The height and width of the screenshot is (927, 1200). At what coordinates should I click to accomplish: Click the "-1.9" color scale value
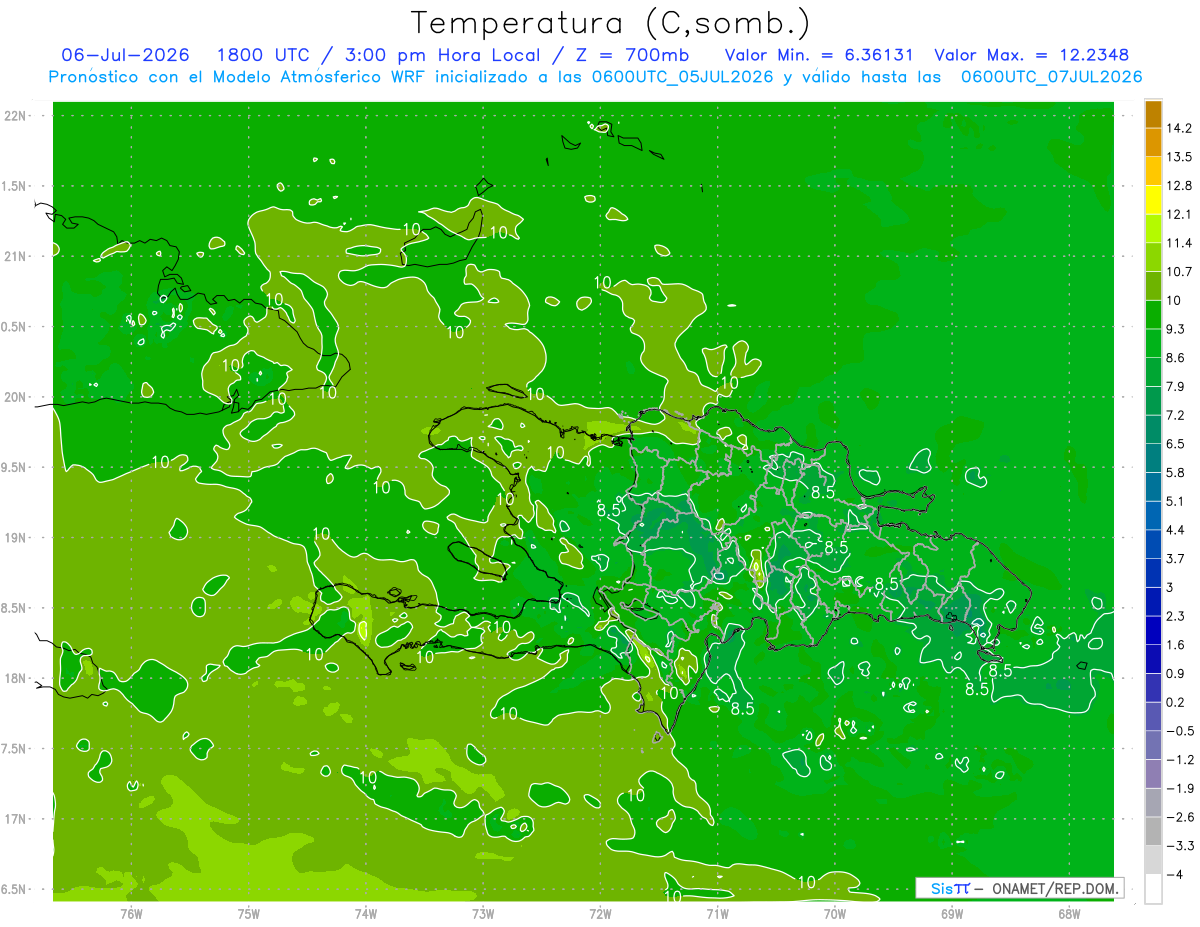pyautogui.click(x=1181, y=788)
